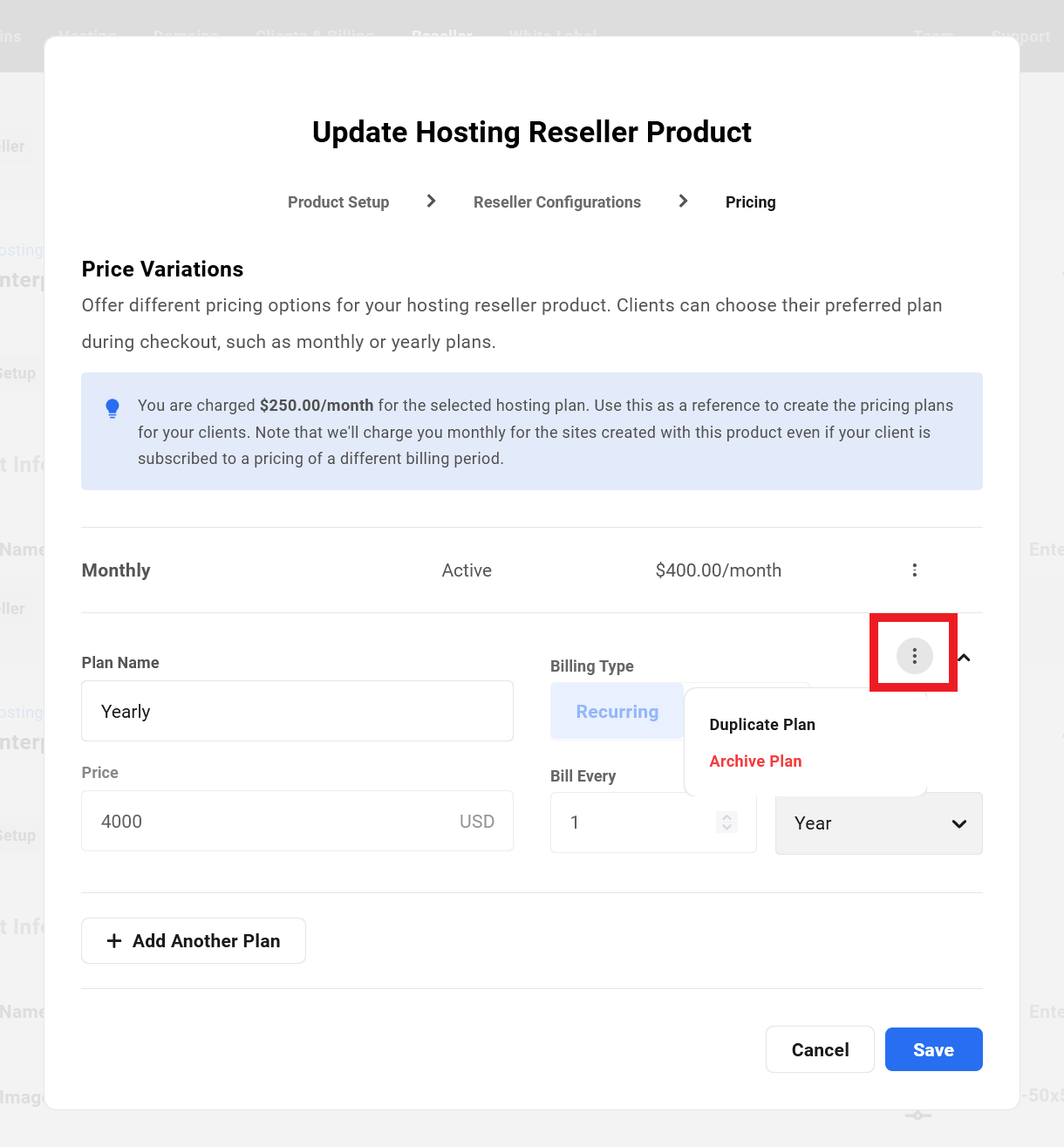The height and width of the screenshot is (1147, 1064).
Task: Open the Monthly plan three-dot menu
Action: [x=914, y=570]
